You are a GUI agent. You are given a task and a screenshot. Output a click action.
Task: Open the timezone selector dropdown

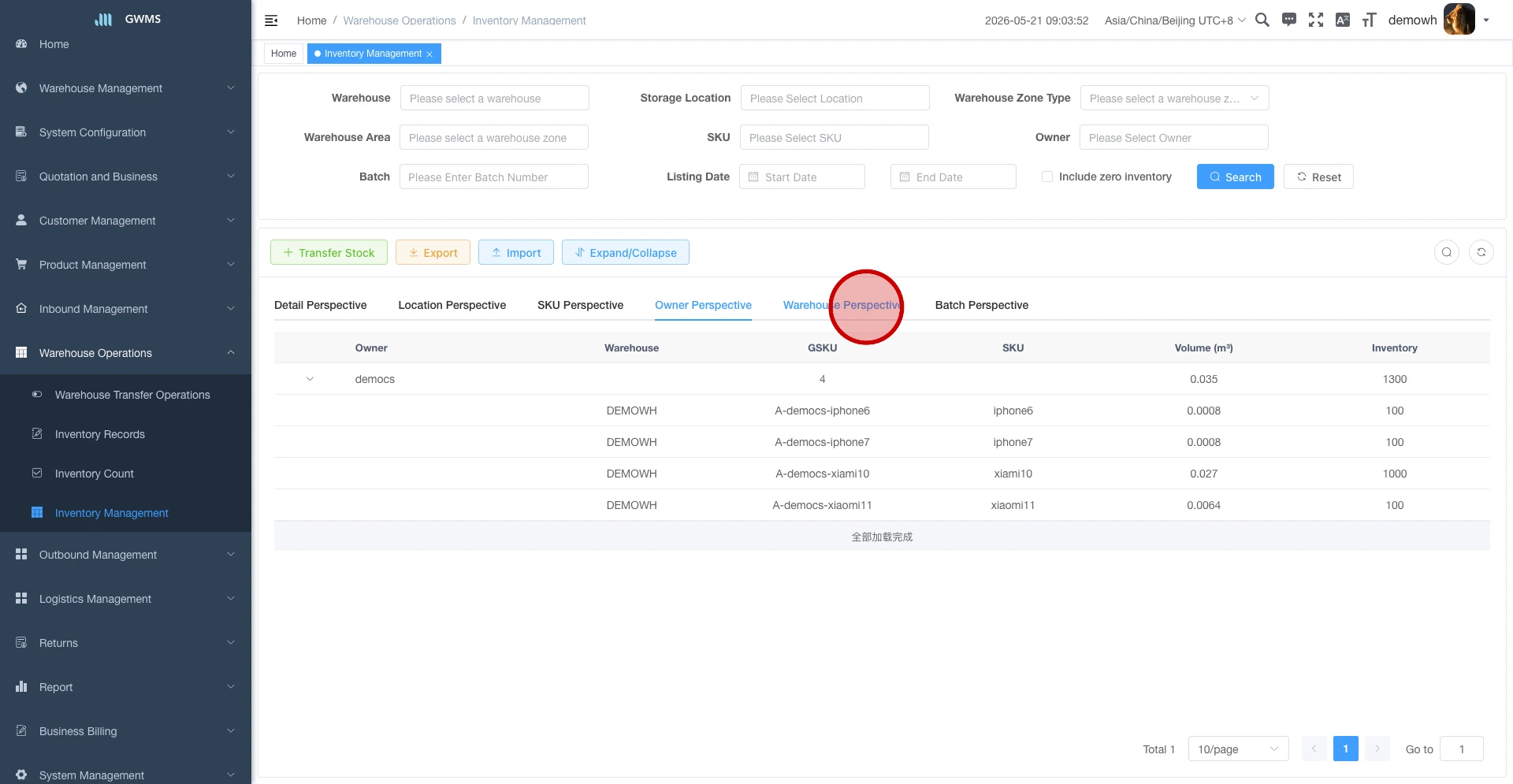(1175, 20)
